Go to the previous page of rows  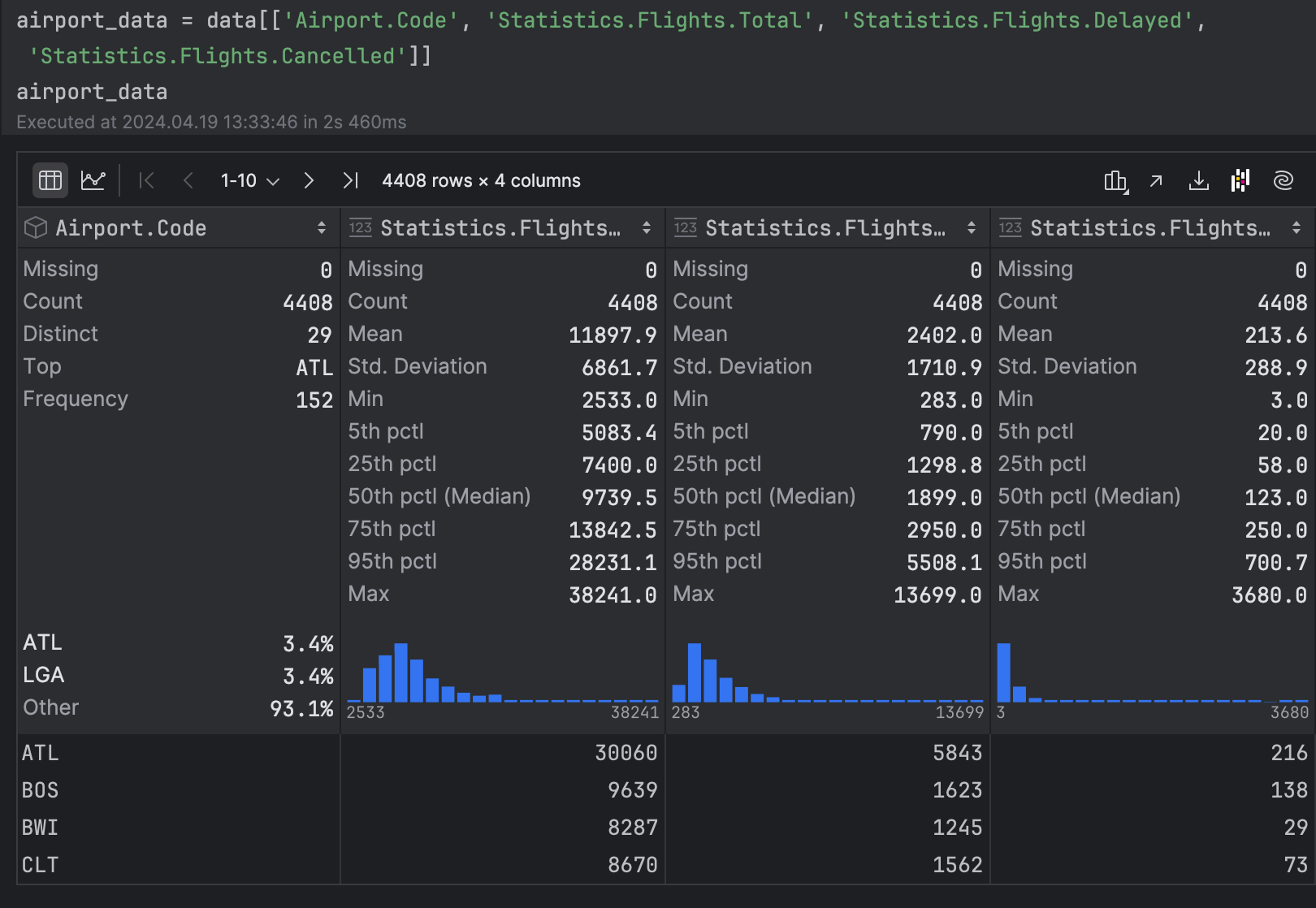coord(188,180)
